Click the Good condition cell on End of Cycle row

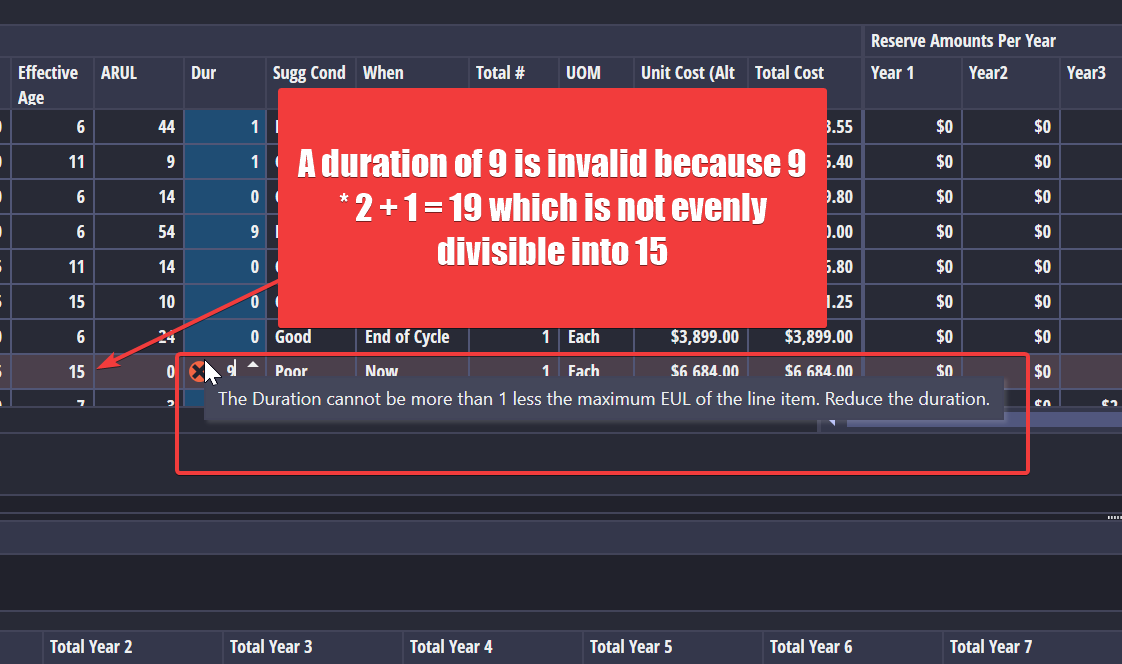[x=291, y=336]
